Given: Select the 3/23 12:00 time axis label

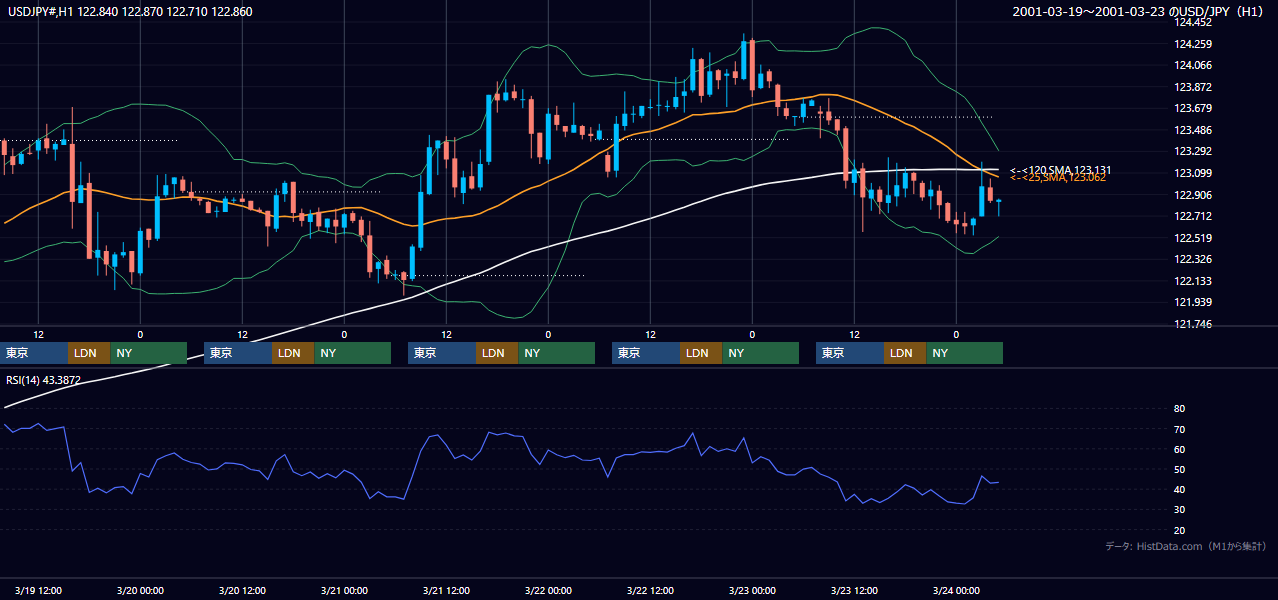Looking at the screenshot, I should [855, 591].
